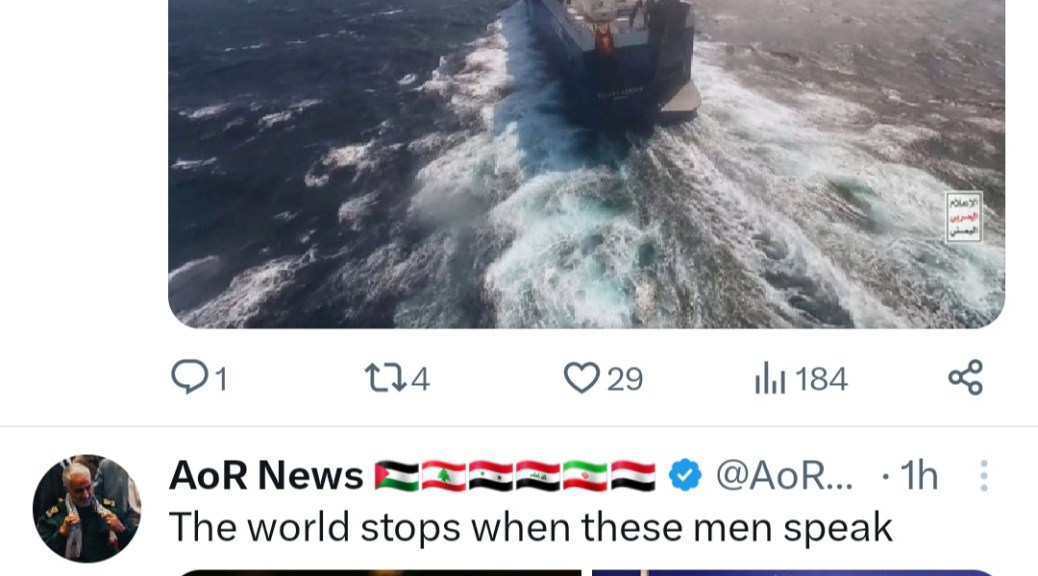
Task: Open the three-dot menu on AoR News tweet
Action: click(984, 476)
